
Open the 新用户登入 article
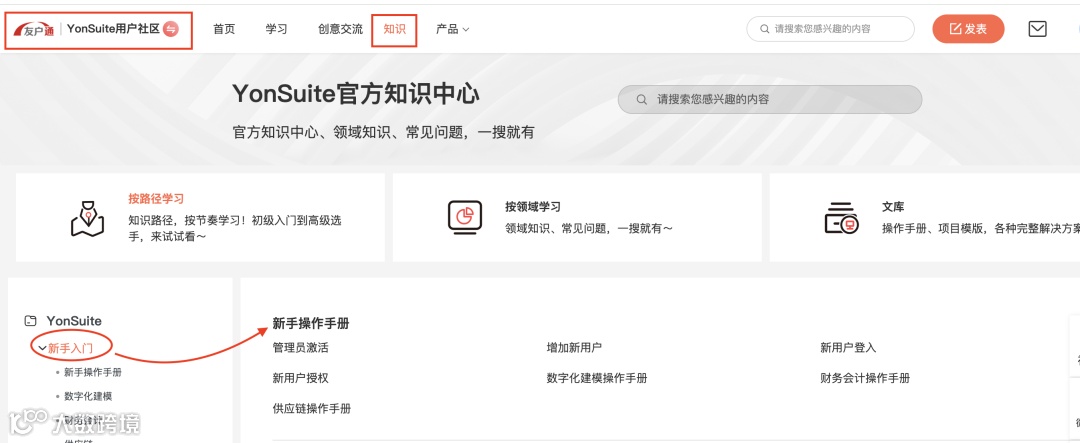(x=848, y=347)
